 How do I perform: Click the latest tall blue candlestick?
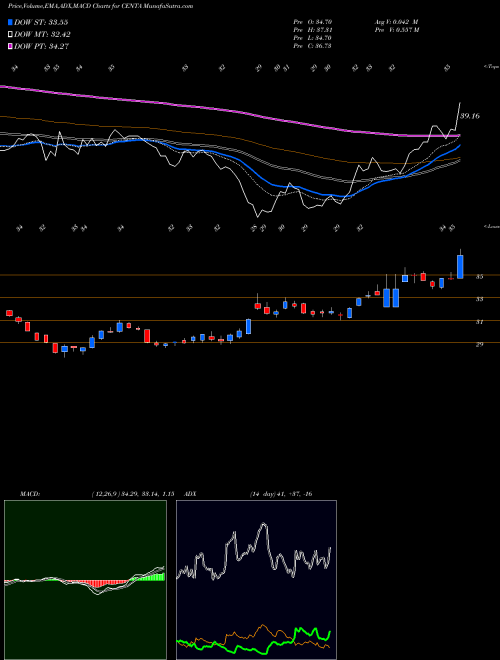click(460, 266)
